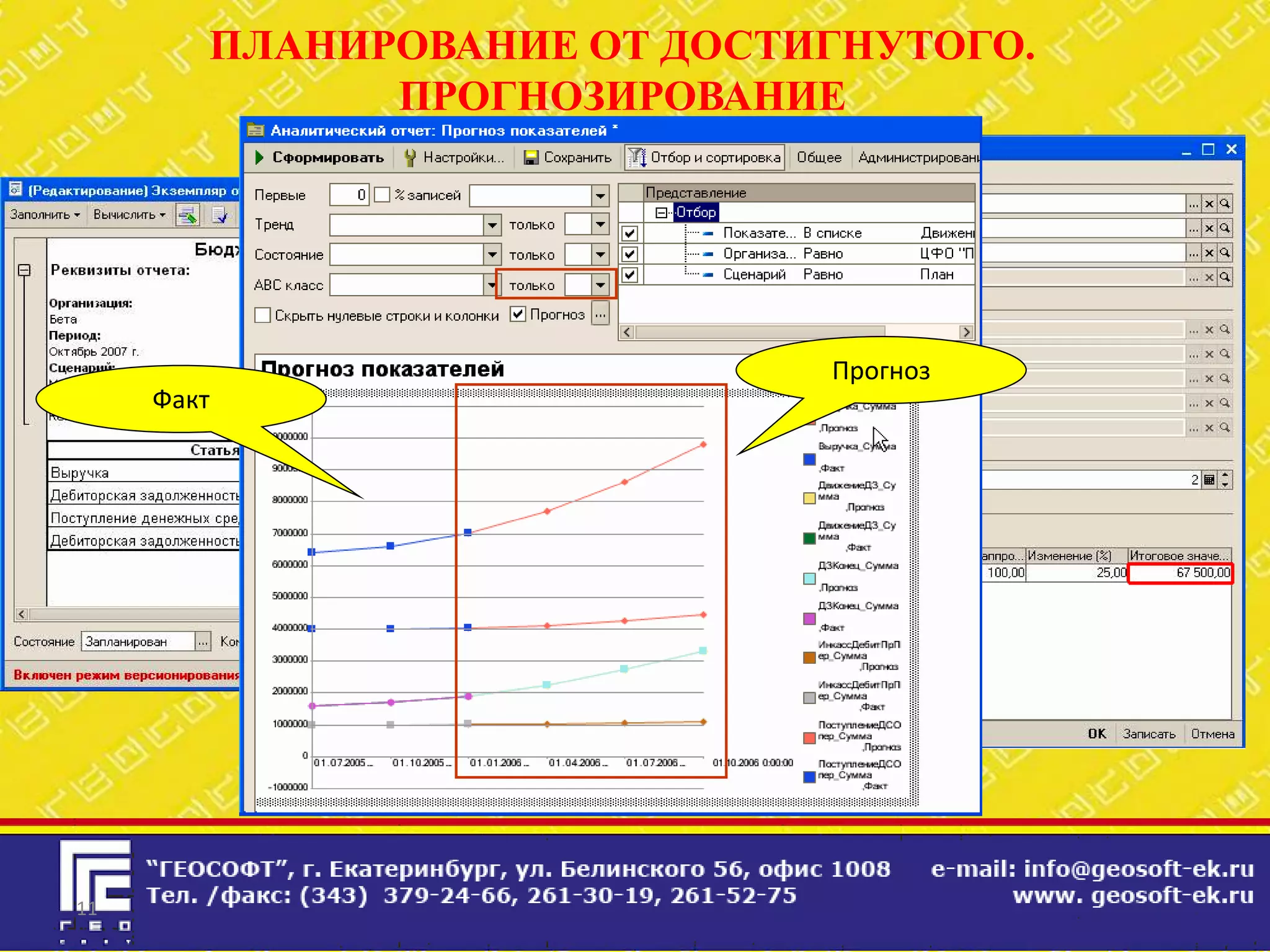This screenshot has width=1270, height=952.
Task: Open the Вычислить dropdown menu
Action: pyautogui.click(x=129, y=215)
